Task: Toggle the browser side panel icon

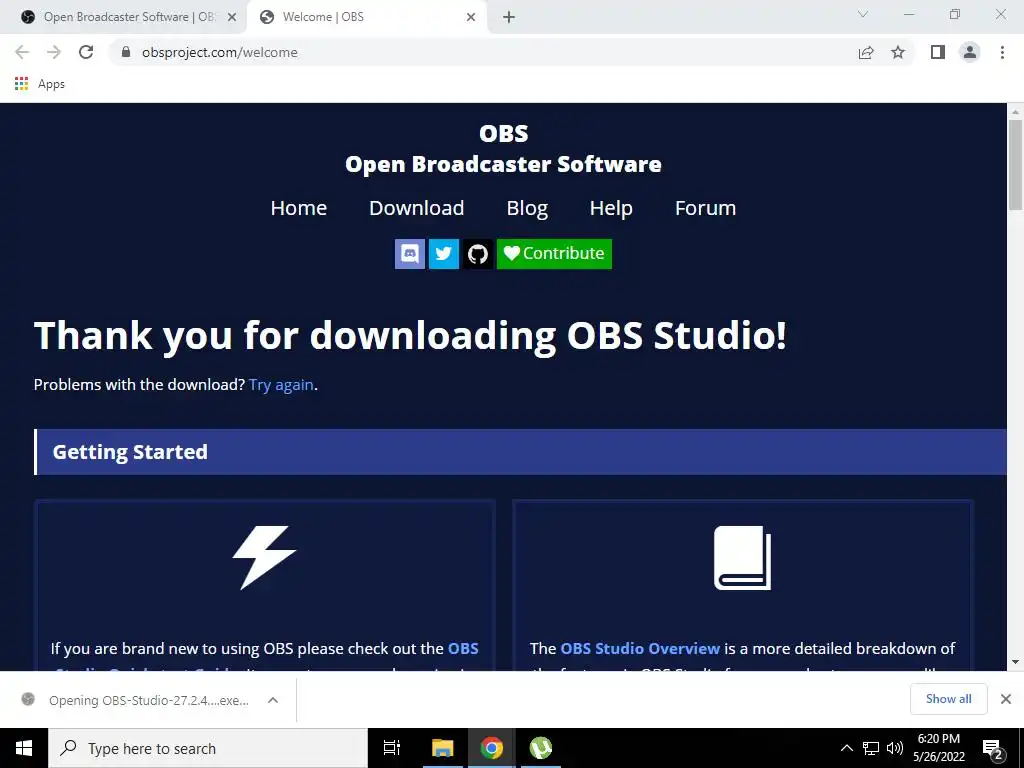Action: [938, 52]
